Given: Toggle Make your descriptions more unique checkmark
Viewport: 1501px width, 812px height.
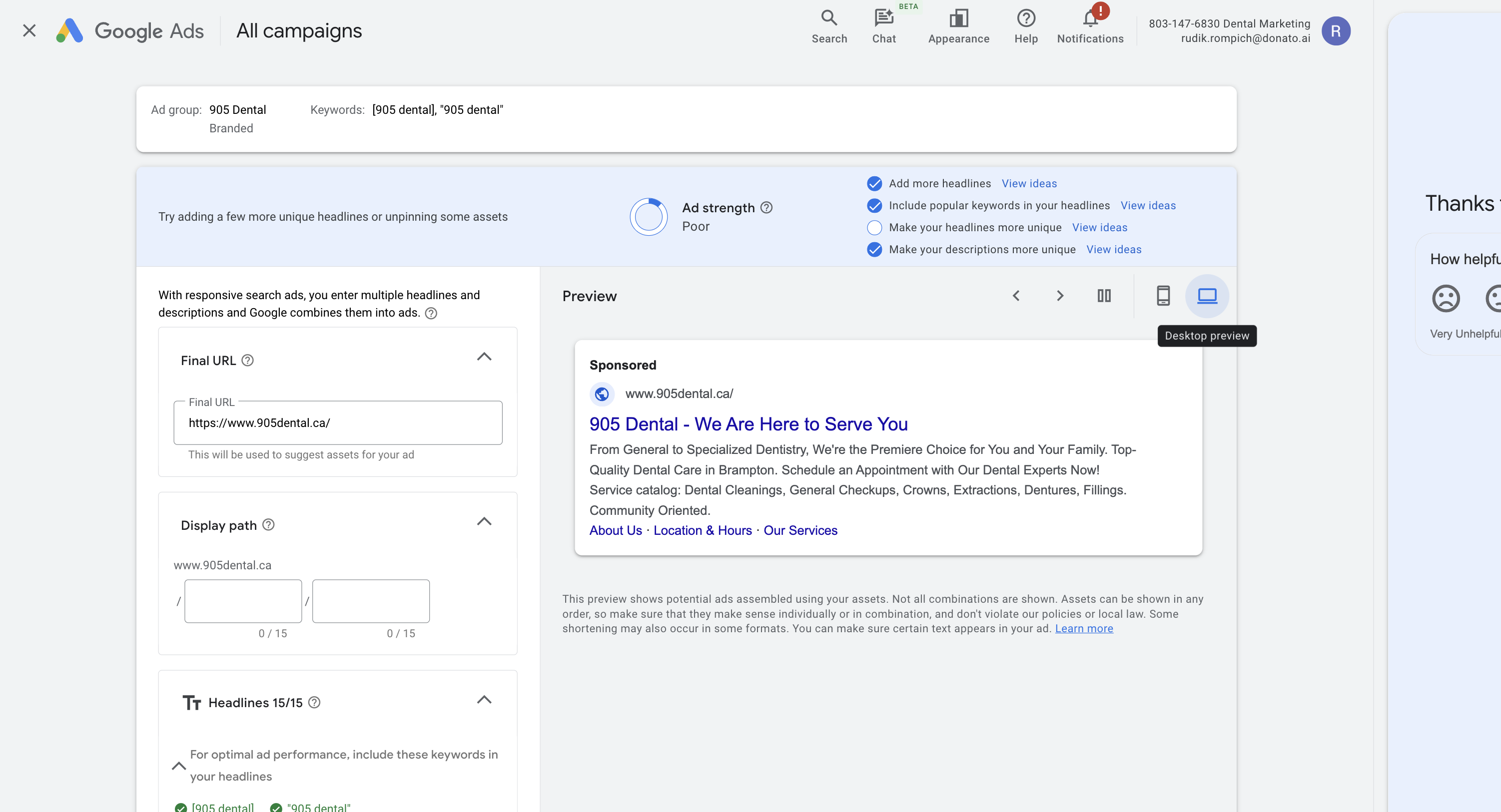Looking at the screenshot, I should tap(874, 249).
